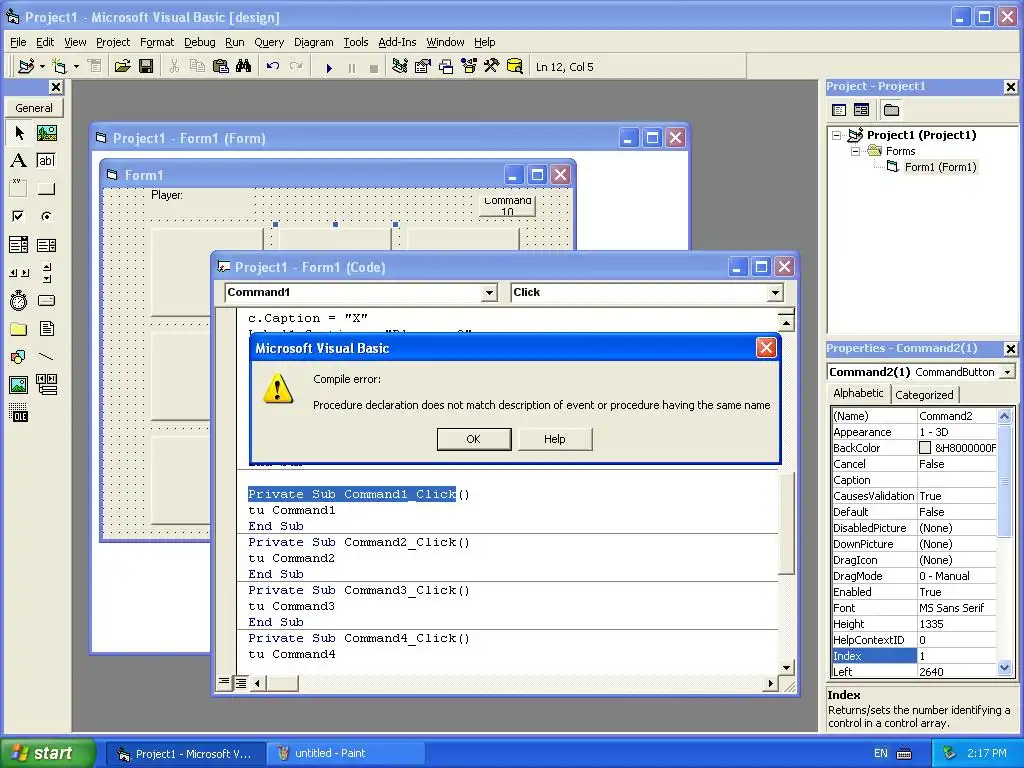Click the EN language indicator
1024x768 pixels.
pos(880,753)
